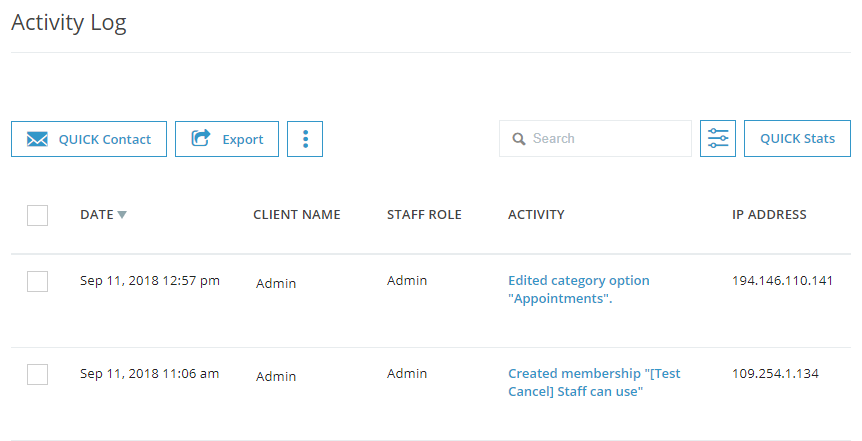Open the filter sliders icon button
The image size is (862, 441).
(718, 139)
